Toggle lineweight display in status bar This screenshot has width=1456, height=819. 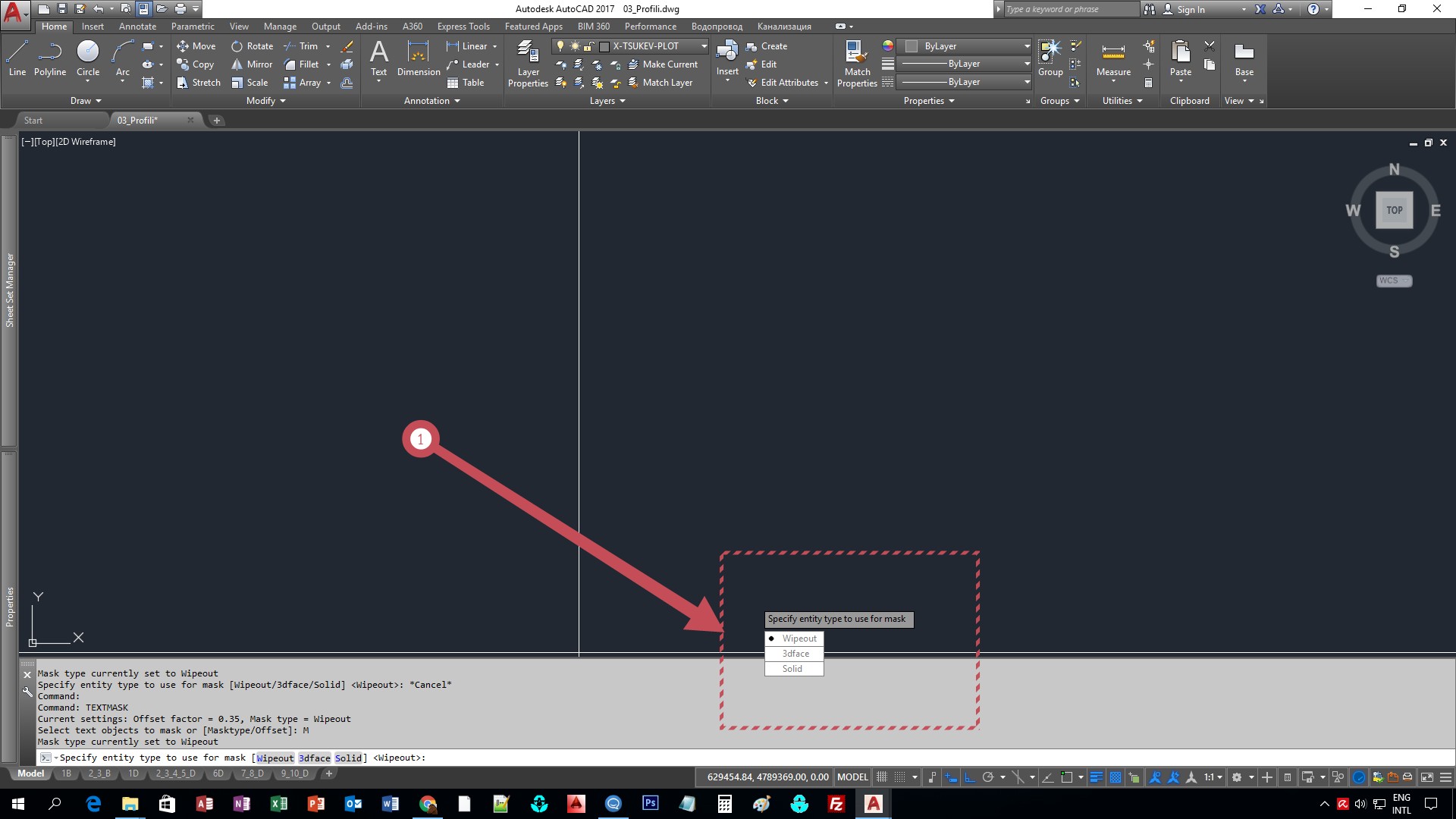pos(1097,777)
